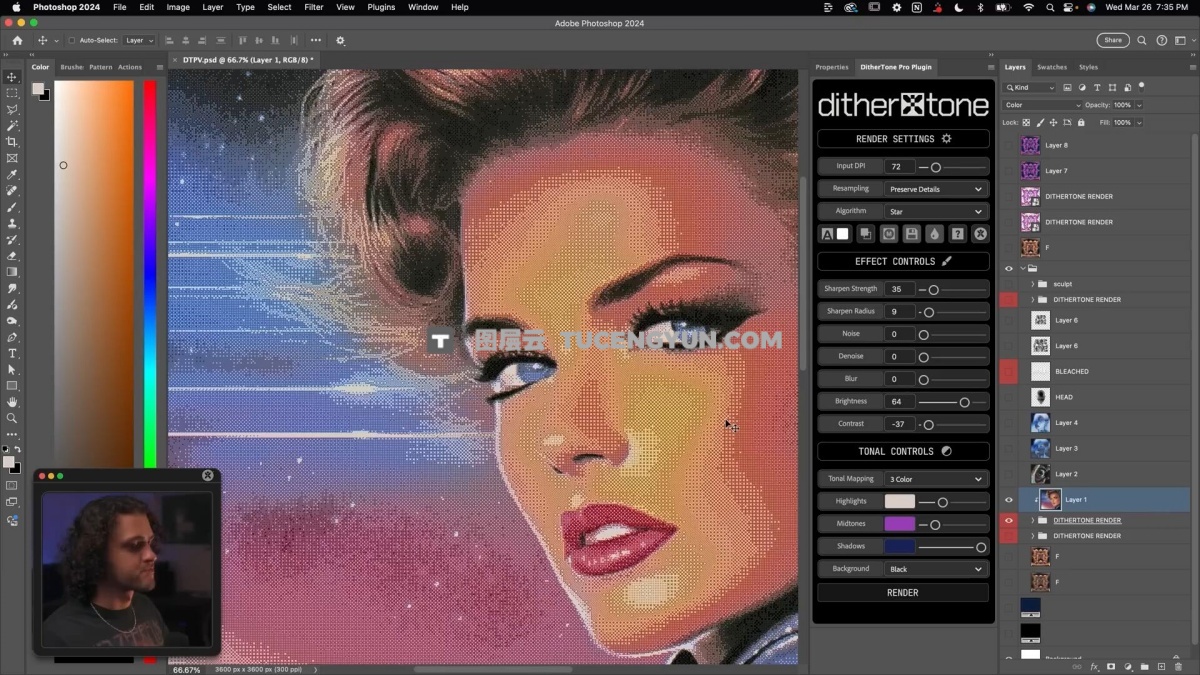The width and height of the screenshot is (1200, 675).
Task: Switch to the Properties tab
Action: click(832, 67)
